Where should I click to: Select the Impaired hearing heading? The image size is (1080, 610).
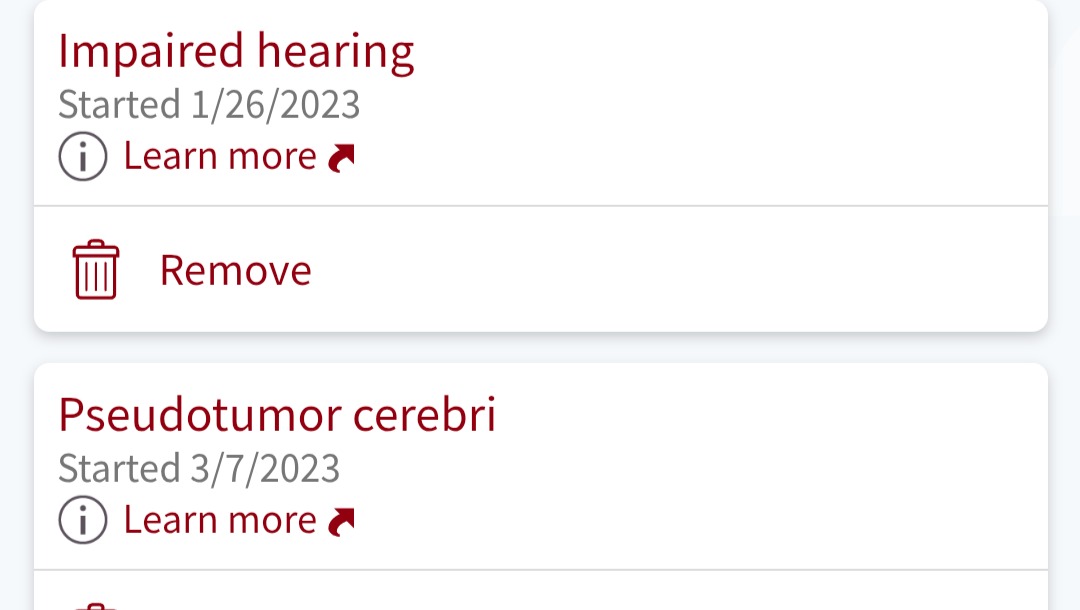236,52
